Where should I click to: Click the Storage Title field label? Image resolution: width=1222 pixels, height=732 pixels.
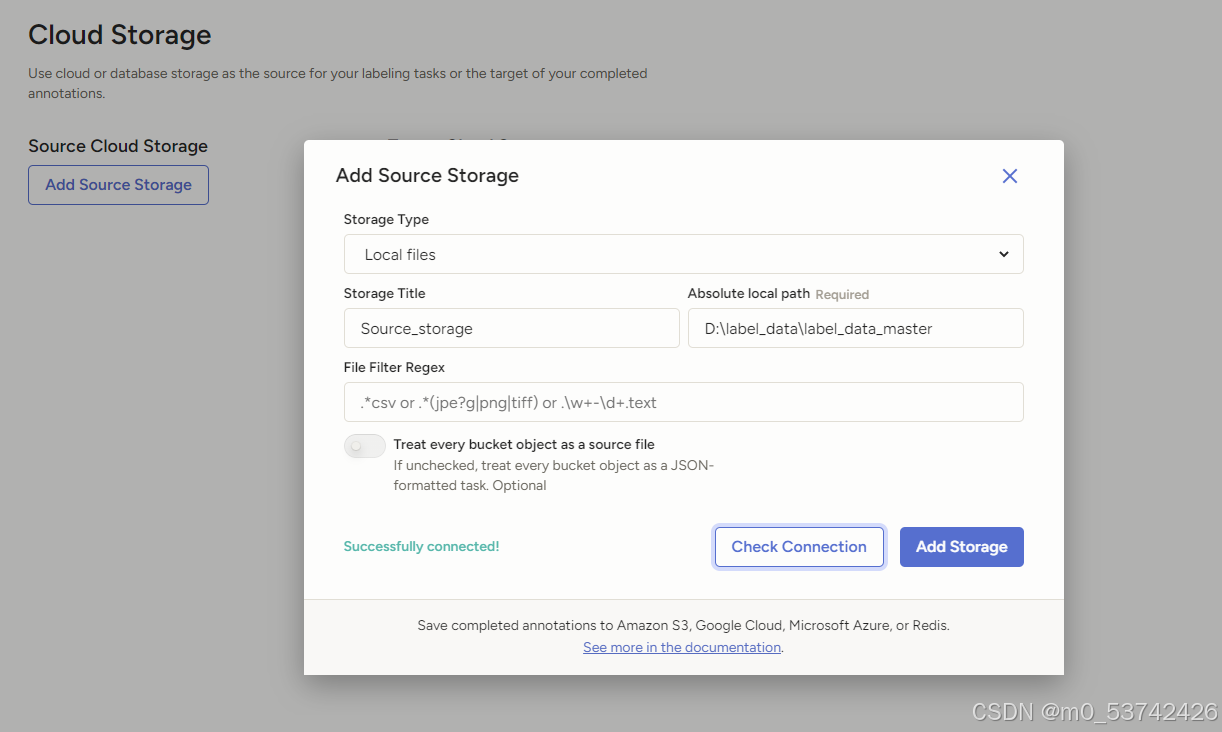[384, 293]
